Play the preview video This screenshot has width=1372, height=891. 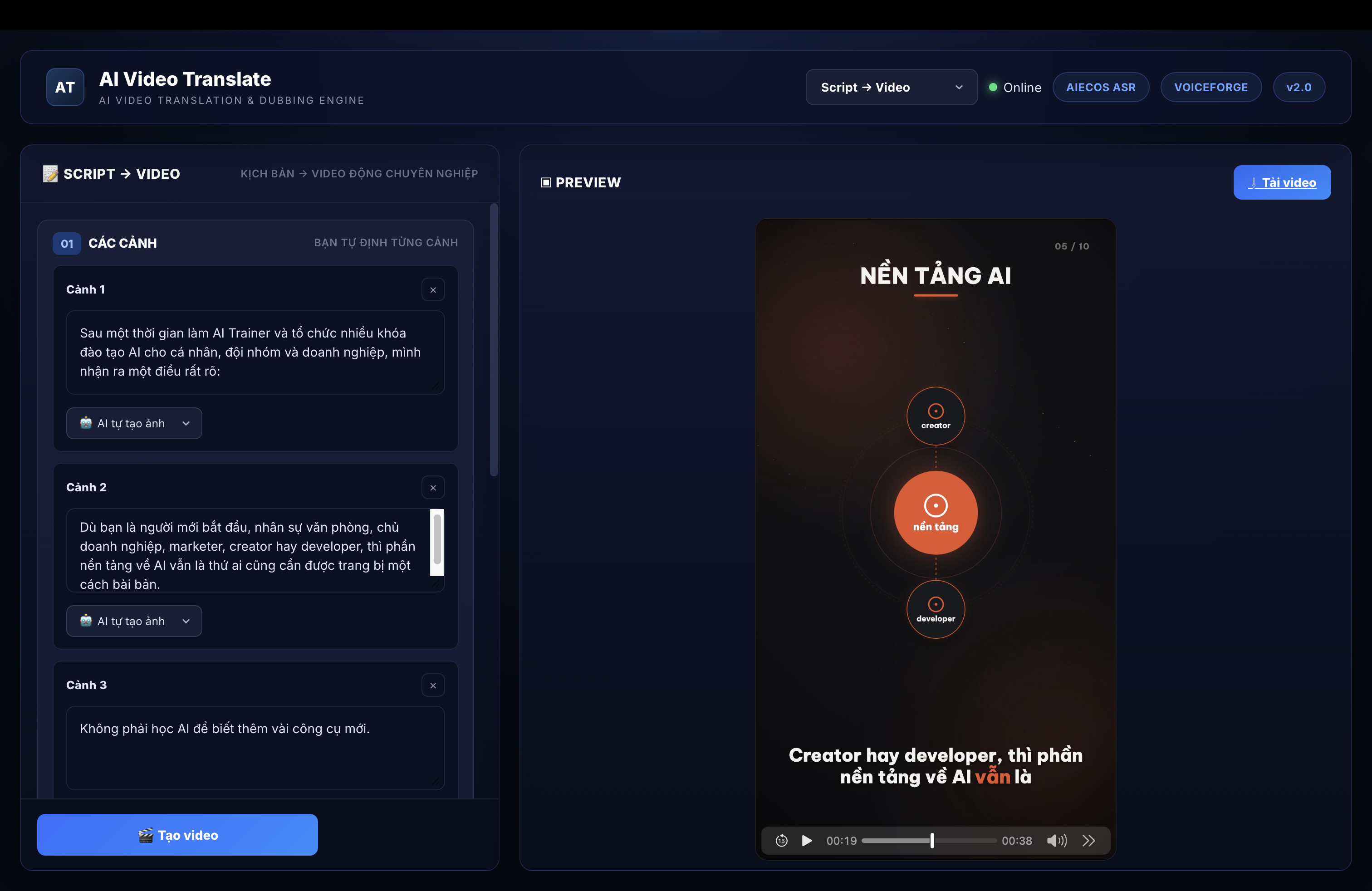[807, 841]
